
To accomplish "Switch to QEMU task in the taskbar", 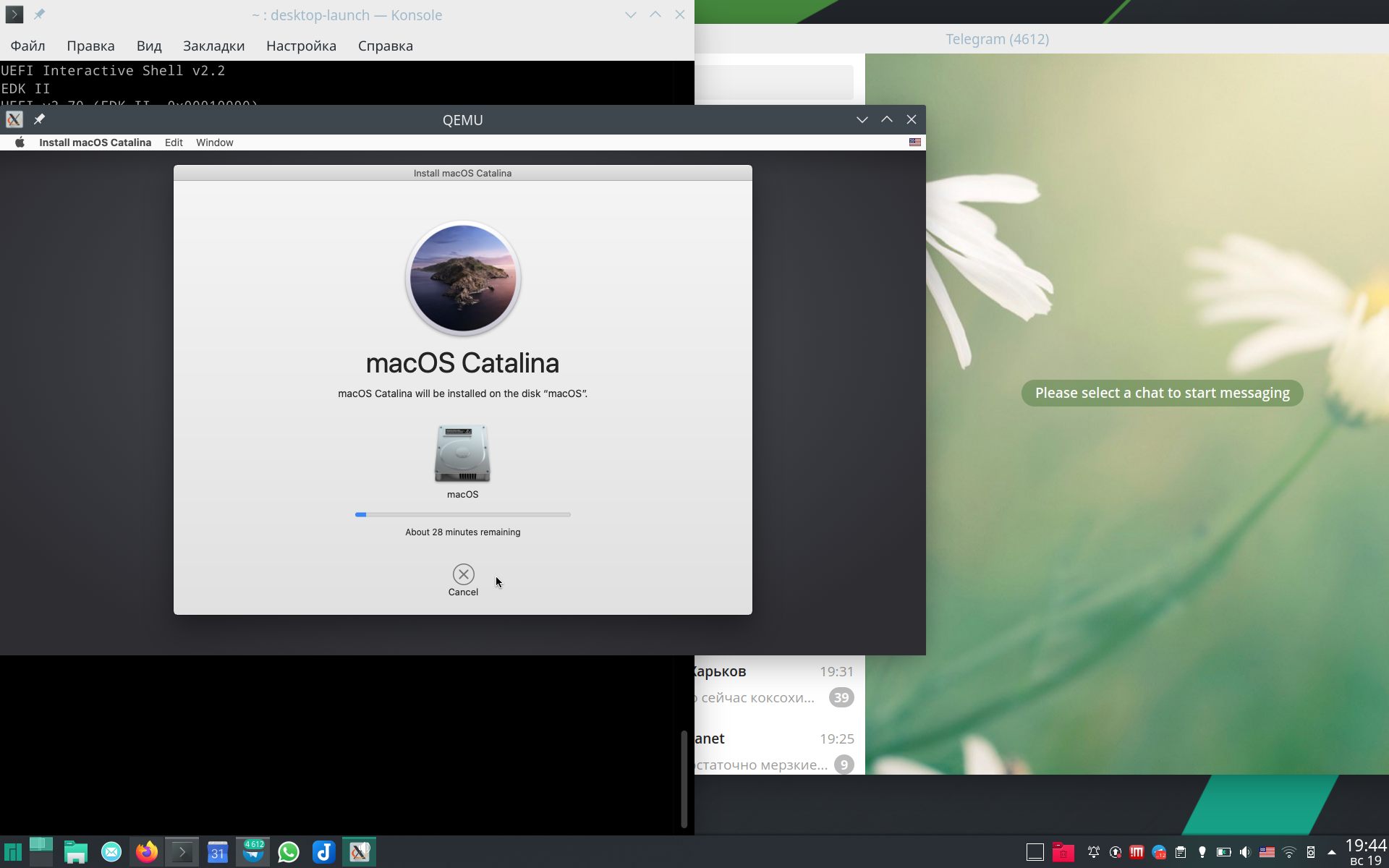I will point(360,852).
